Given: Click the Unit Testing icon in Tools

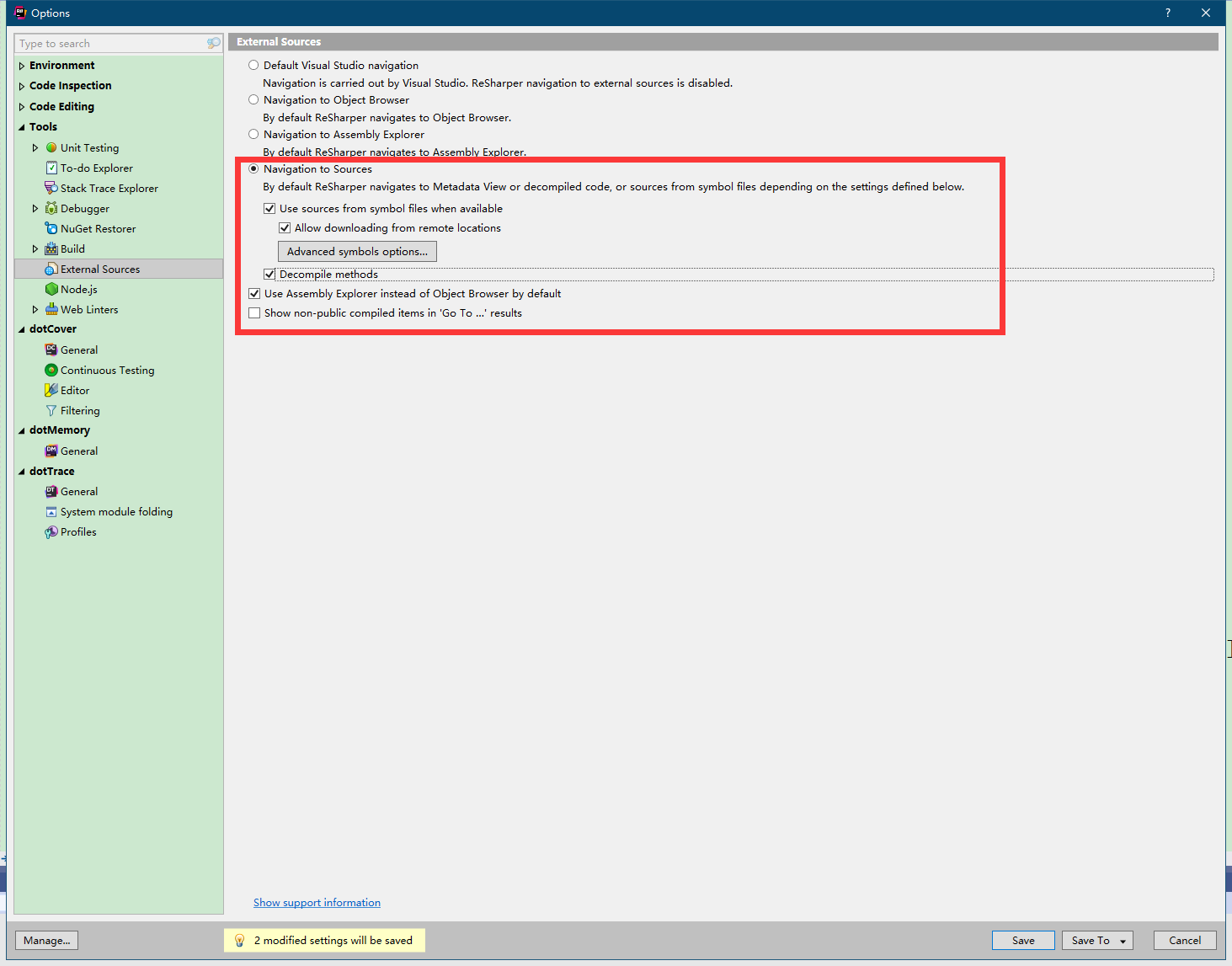Looking at the screenshot, I should click(51, 147).
